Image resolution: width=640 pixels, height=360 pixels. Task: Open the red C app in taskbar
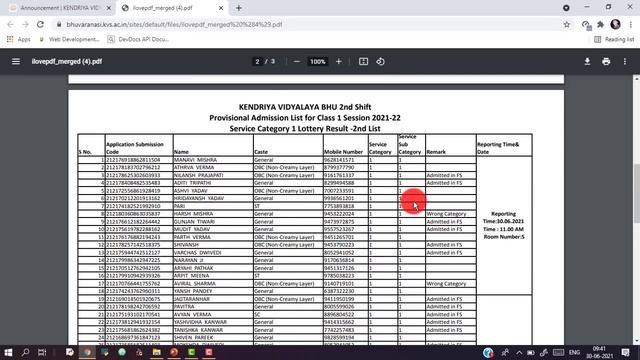click(209, 352)
